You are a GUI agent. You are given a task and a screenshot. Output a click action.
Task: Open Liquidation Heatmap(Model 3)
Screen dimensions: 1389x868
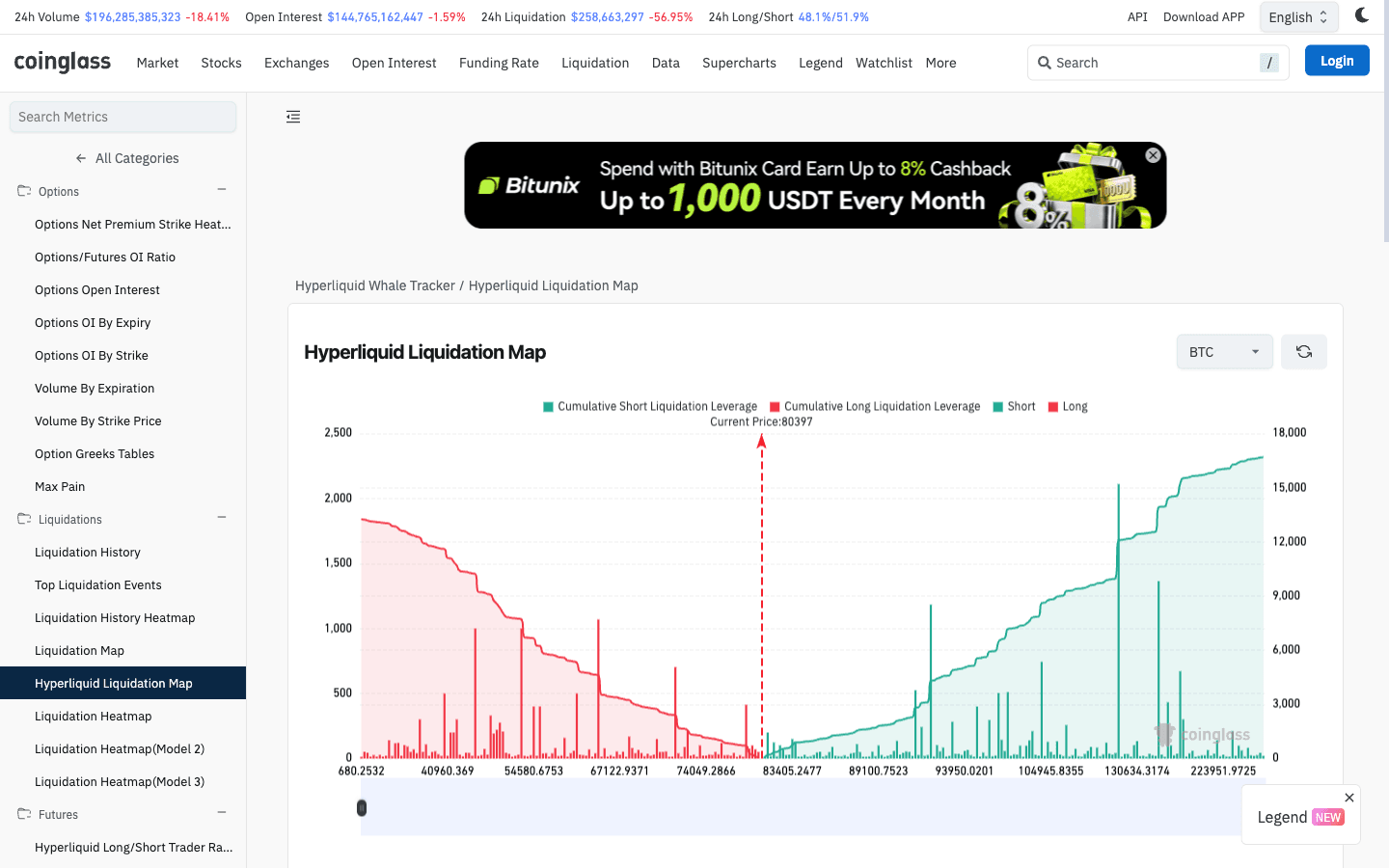coord(120,781)
